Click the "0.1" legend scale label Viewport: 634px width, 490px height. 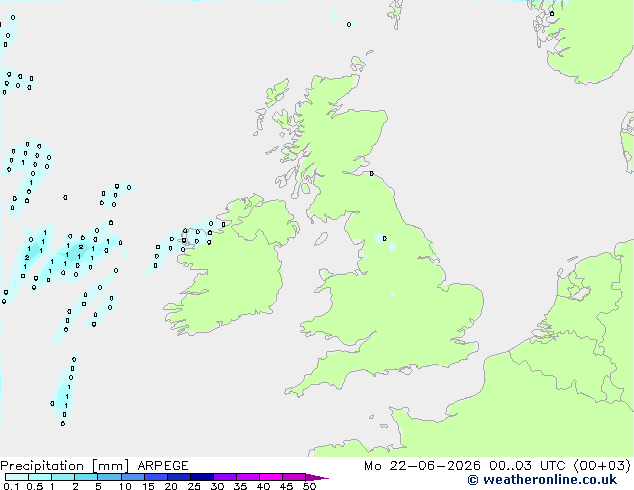(11, 486)
